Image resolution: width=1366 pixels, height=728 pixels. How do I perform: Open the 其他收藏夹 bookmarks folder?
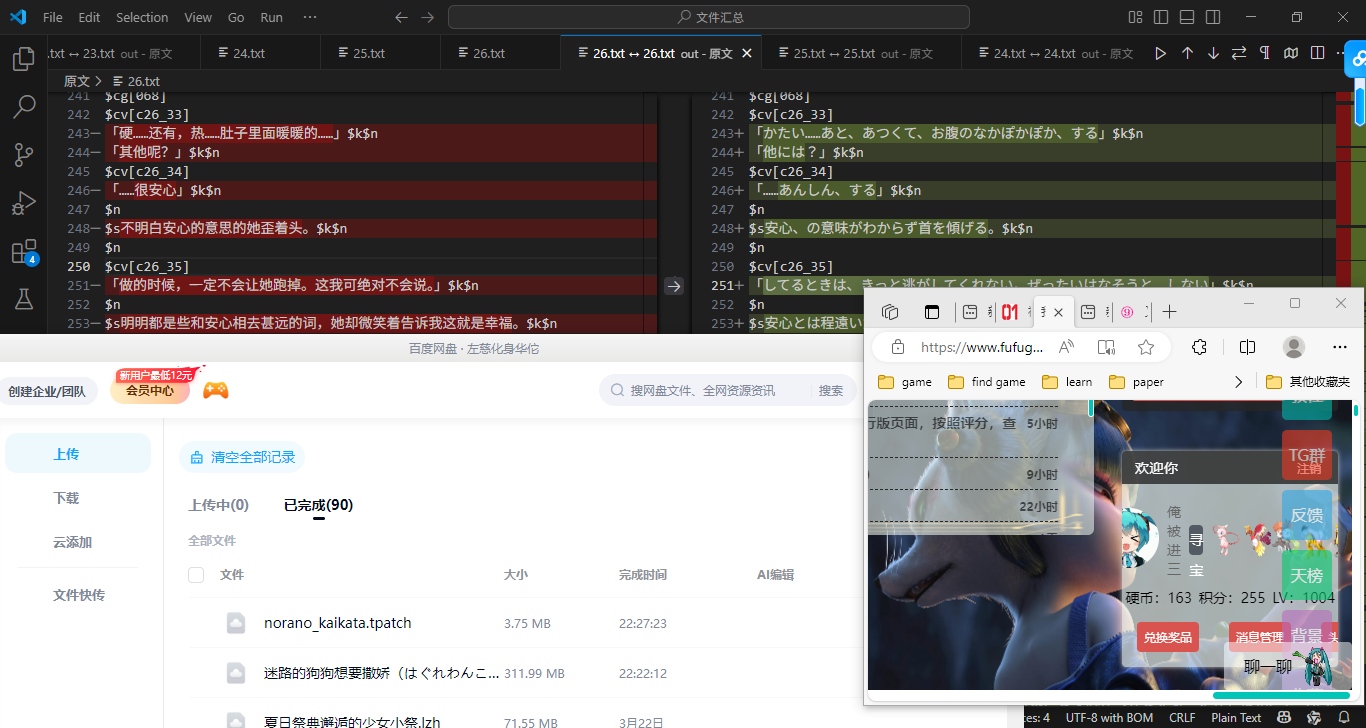(1308, 381)
